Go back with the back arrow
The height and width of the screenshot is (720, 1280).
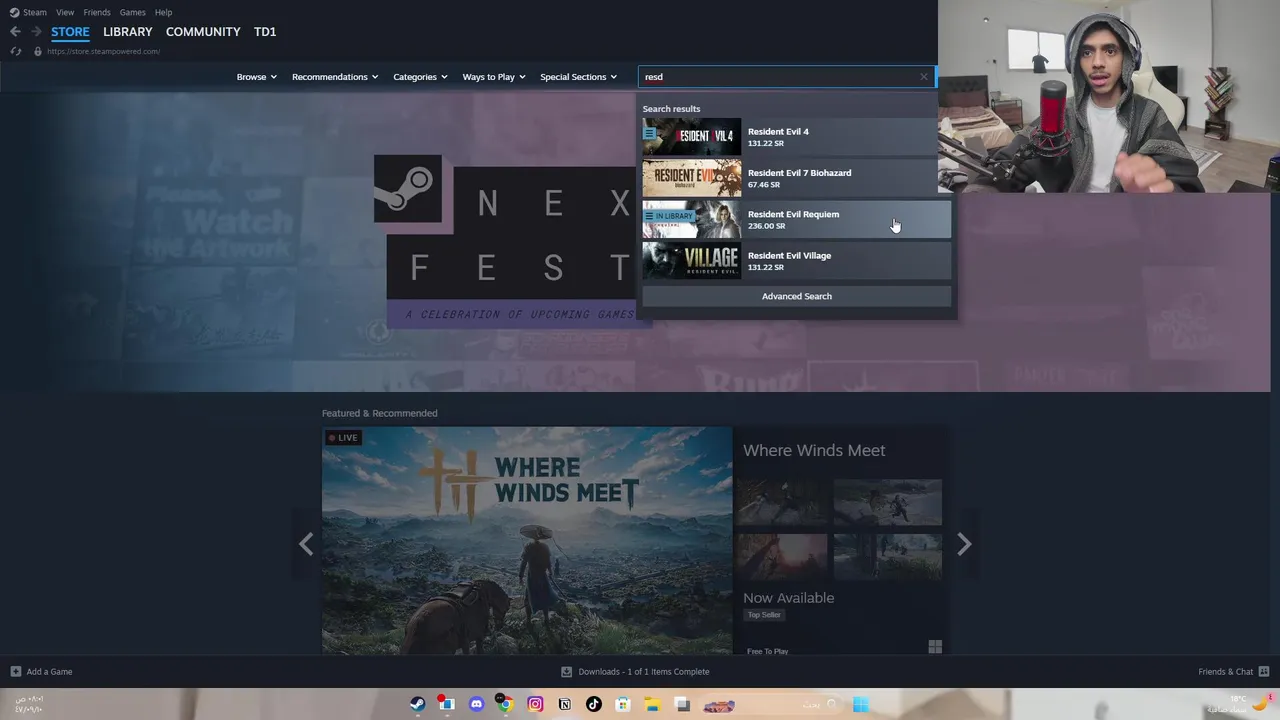click(x=15, y=32)
